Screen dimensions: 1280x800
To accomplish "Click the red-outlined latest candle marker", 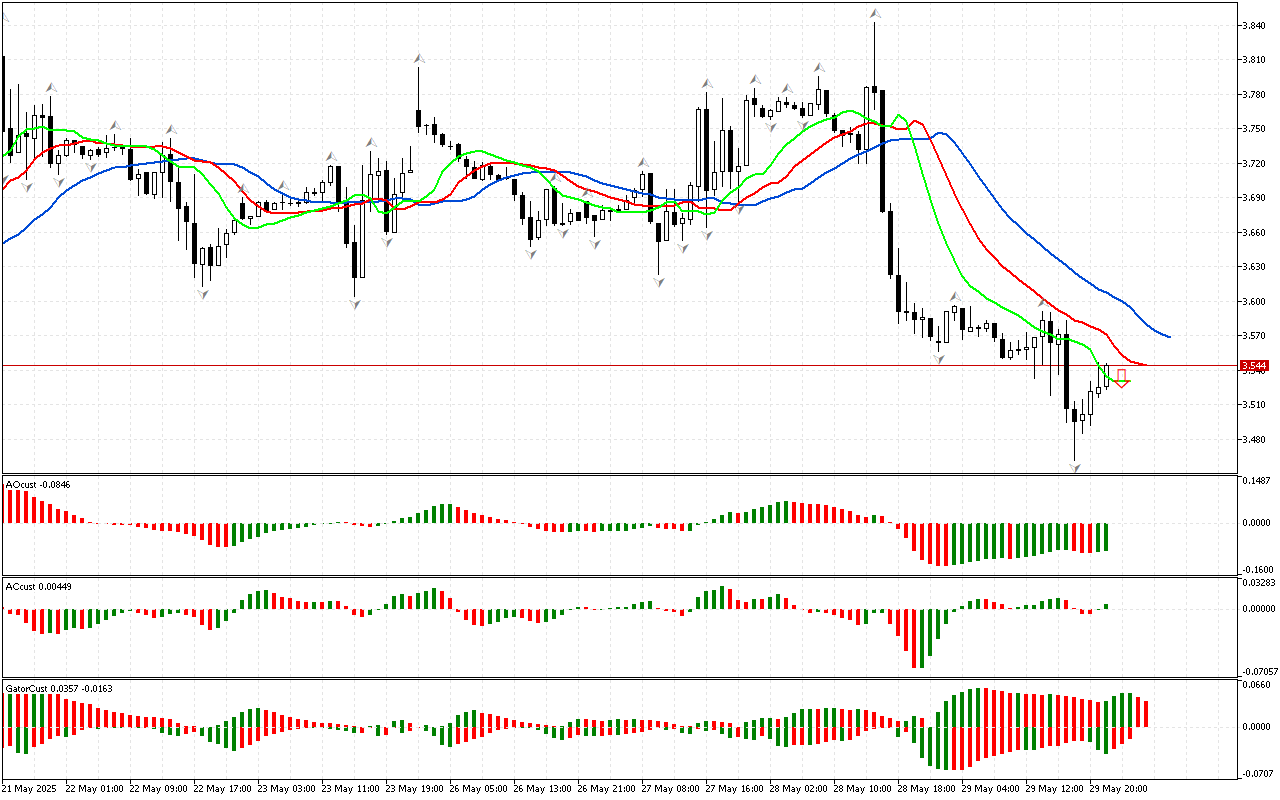I will (1122, 377).
